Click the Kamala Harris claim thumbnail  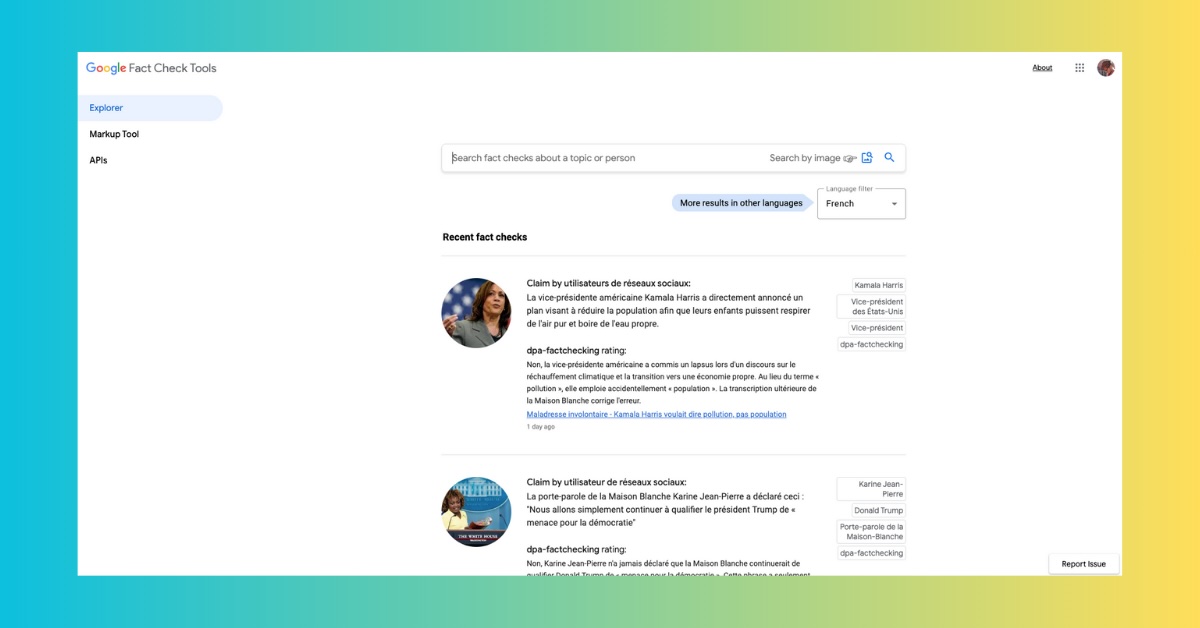point(476,313)
